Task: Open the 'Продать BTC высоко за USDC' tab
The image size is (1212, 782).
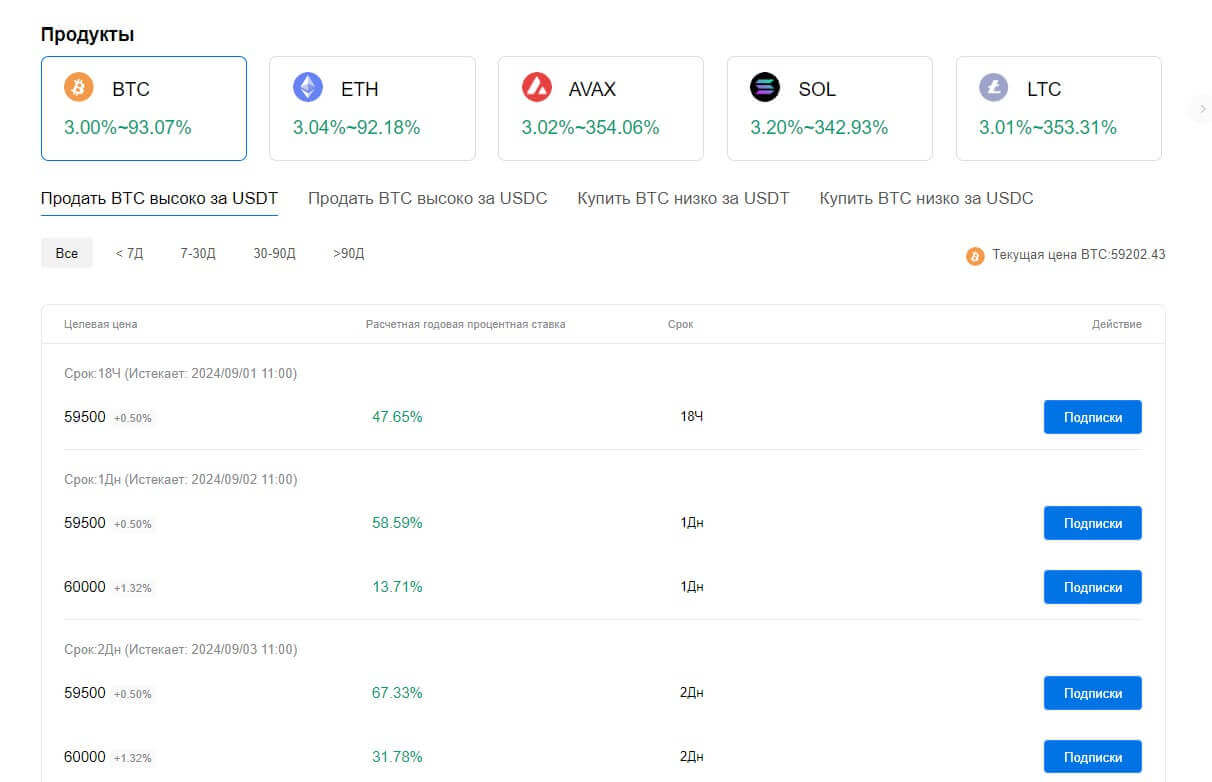Action: 427,198
